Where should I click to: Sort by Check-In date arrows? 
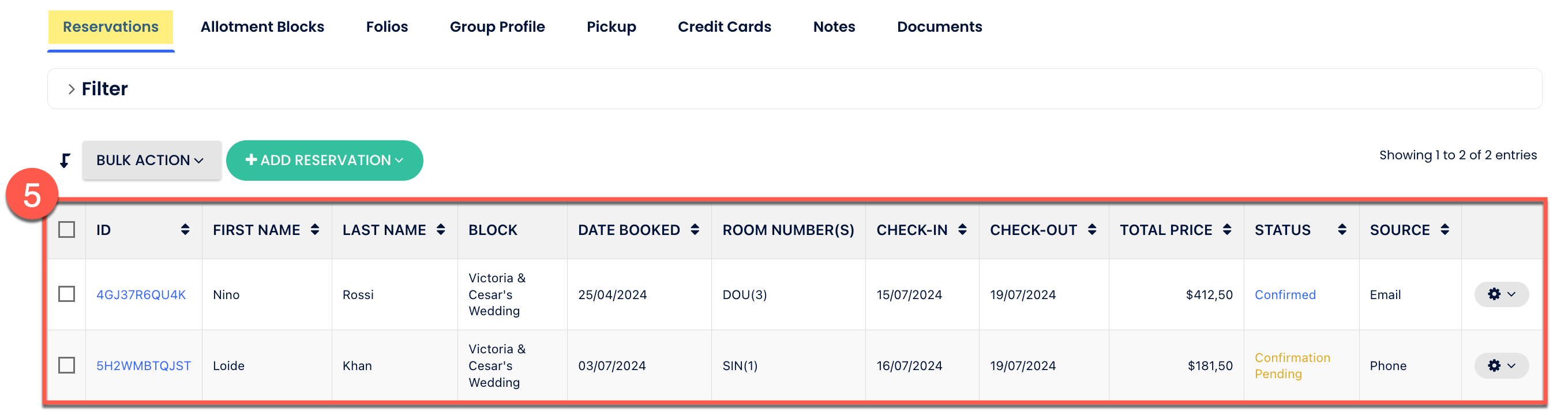tap(962, 230)
